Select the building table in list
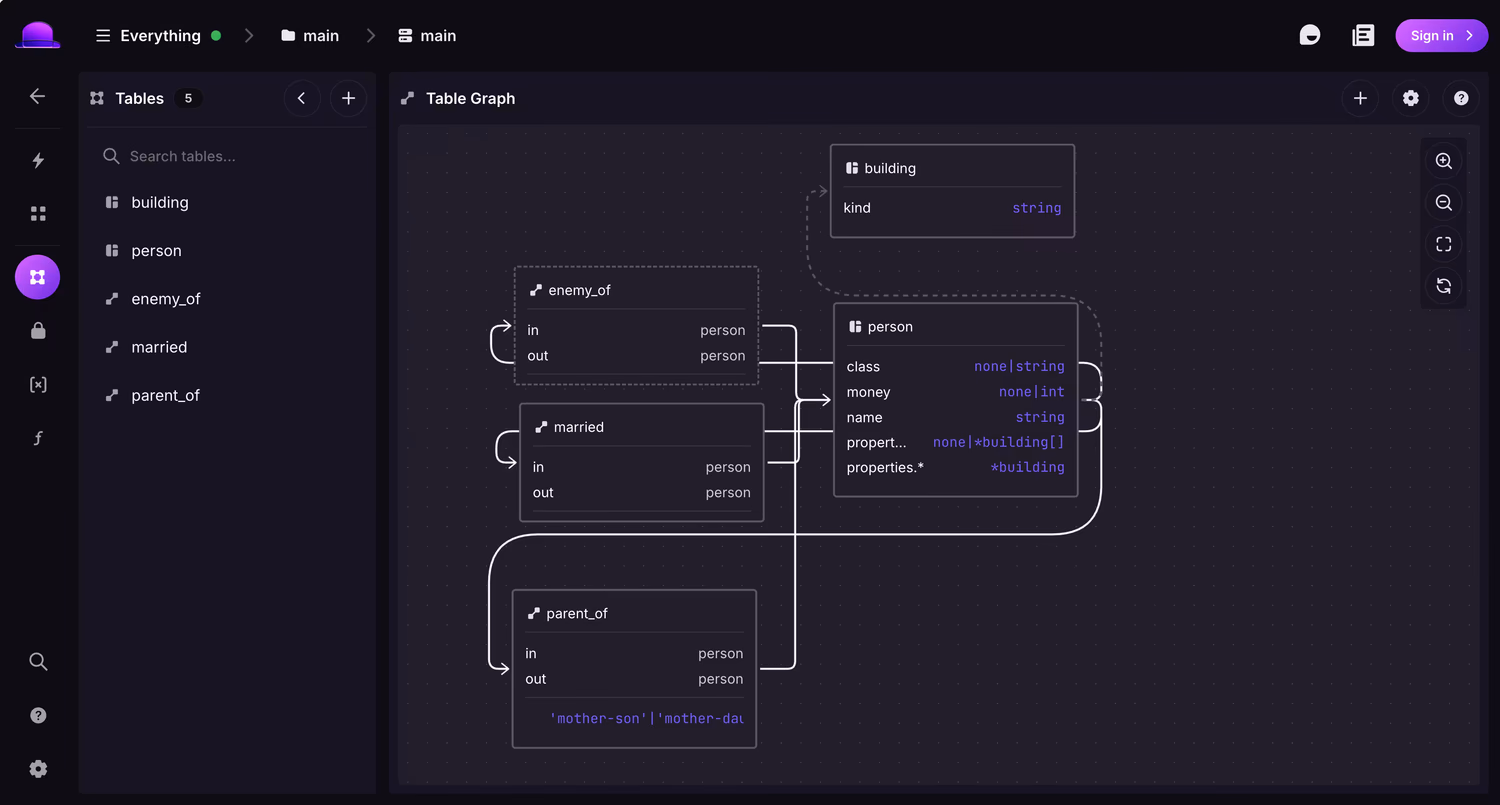 pos(228,202)
